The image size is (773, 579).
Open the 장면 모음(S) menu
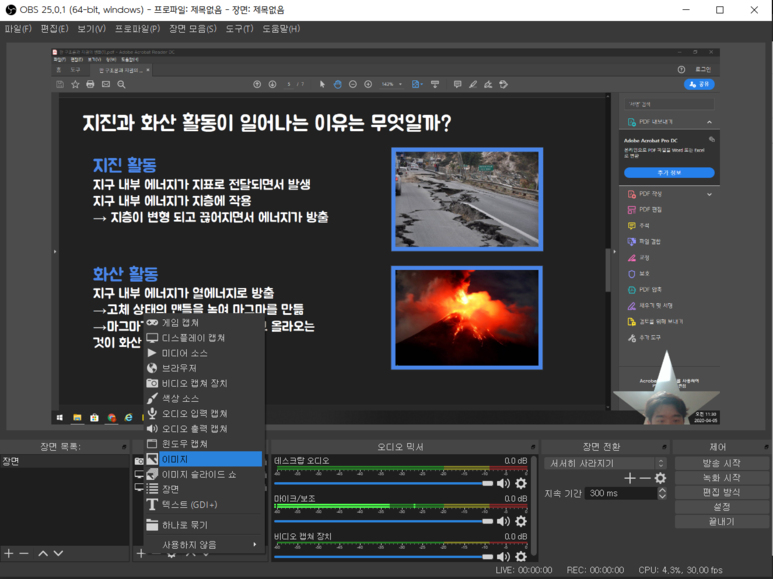pyautogui.click(x=193, y=29)
